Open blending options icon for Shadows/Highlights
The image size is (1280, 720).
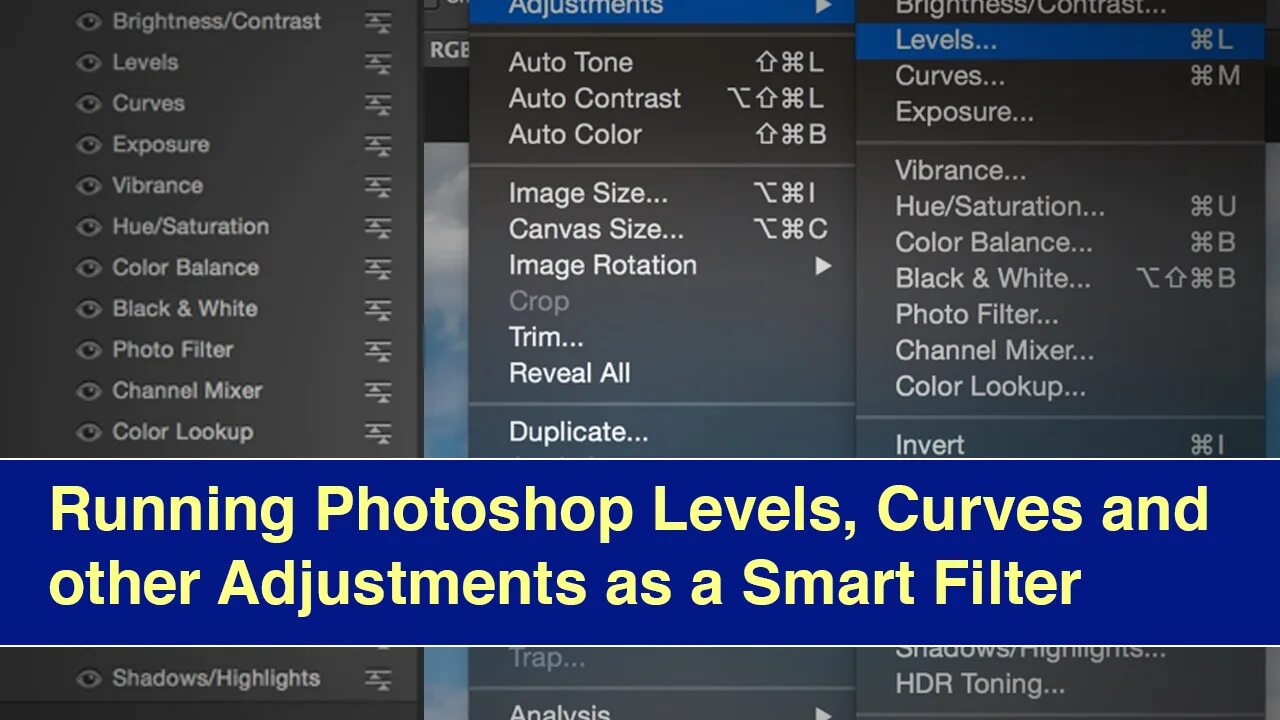[378, 679]
